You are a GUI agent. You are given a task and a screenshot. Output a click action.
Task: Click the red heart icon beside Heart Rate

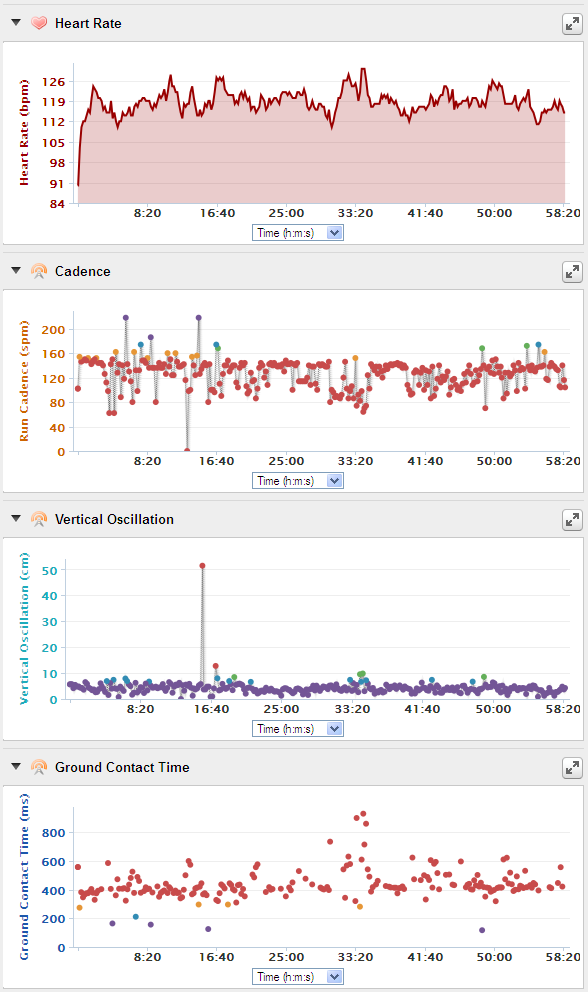click(39, 23)
